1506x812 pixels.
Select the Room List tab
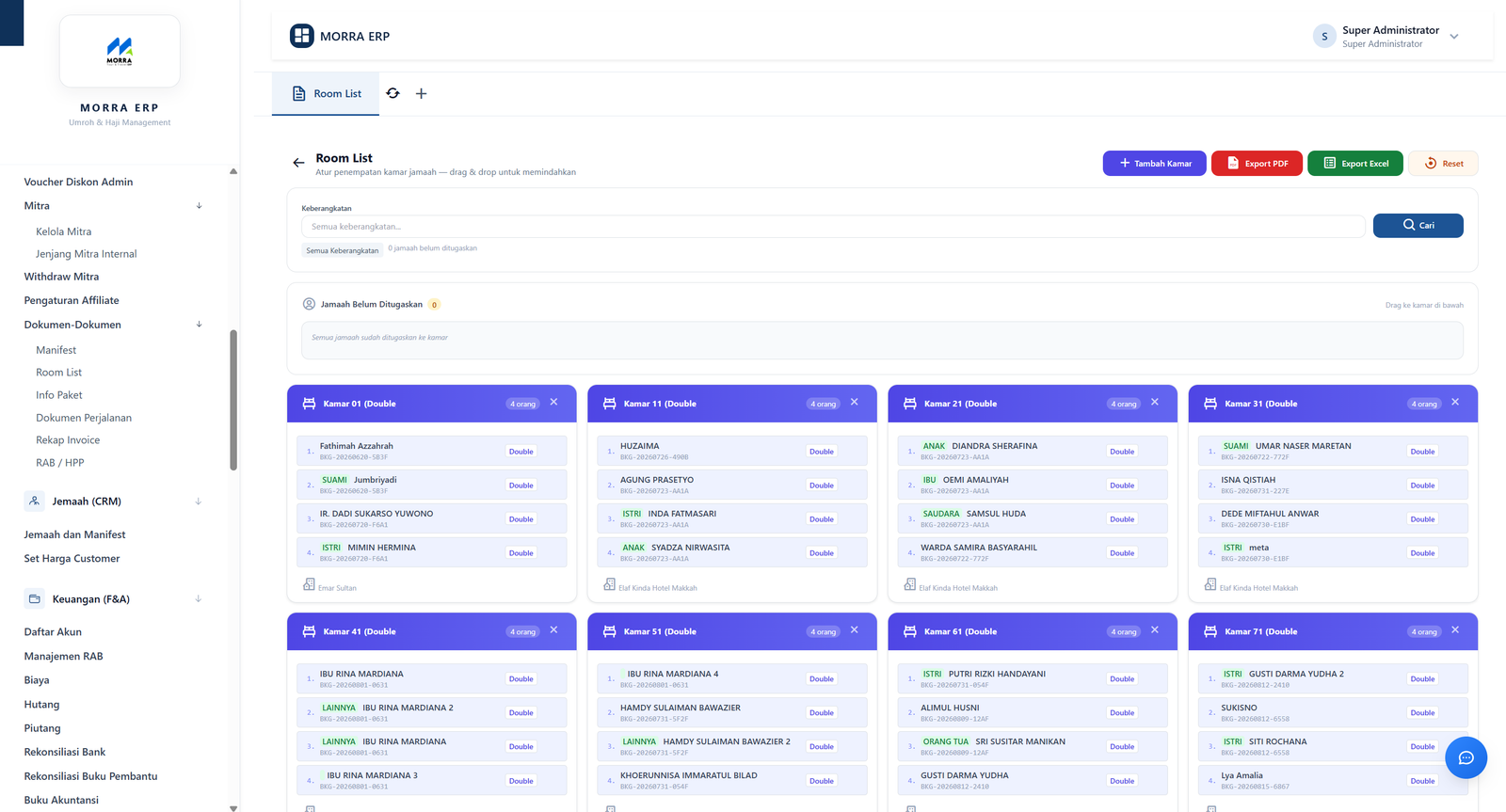click(326, 94)
